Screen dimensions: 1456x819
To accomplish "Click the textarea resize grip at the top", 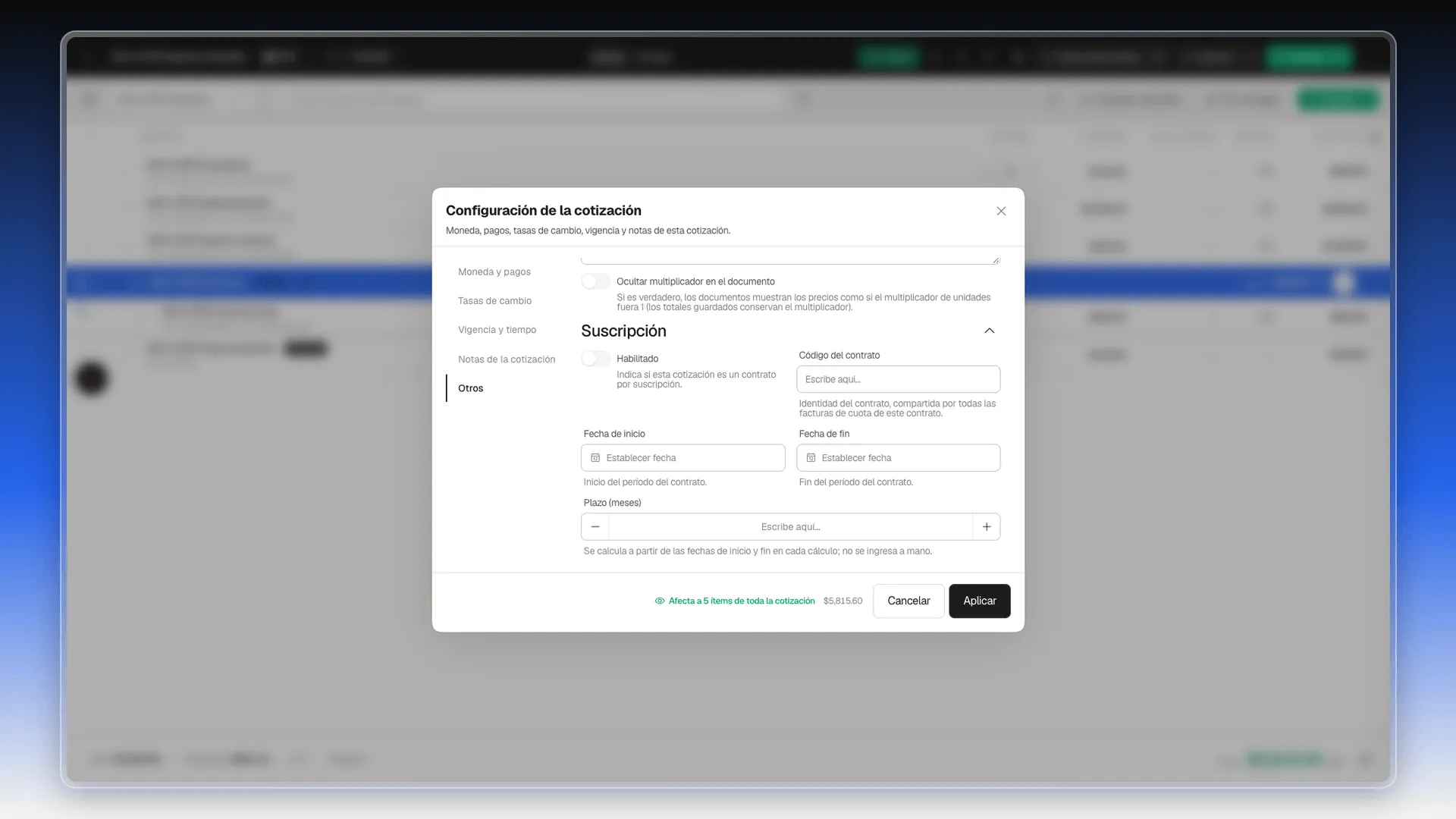I will (x=996, y=260).
